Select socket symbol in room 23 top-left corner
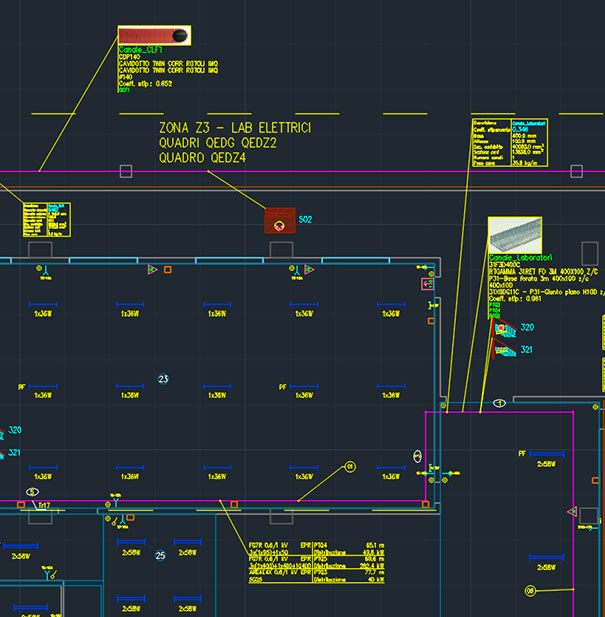 [x=44, y=272]
